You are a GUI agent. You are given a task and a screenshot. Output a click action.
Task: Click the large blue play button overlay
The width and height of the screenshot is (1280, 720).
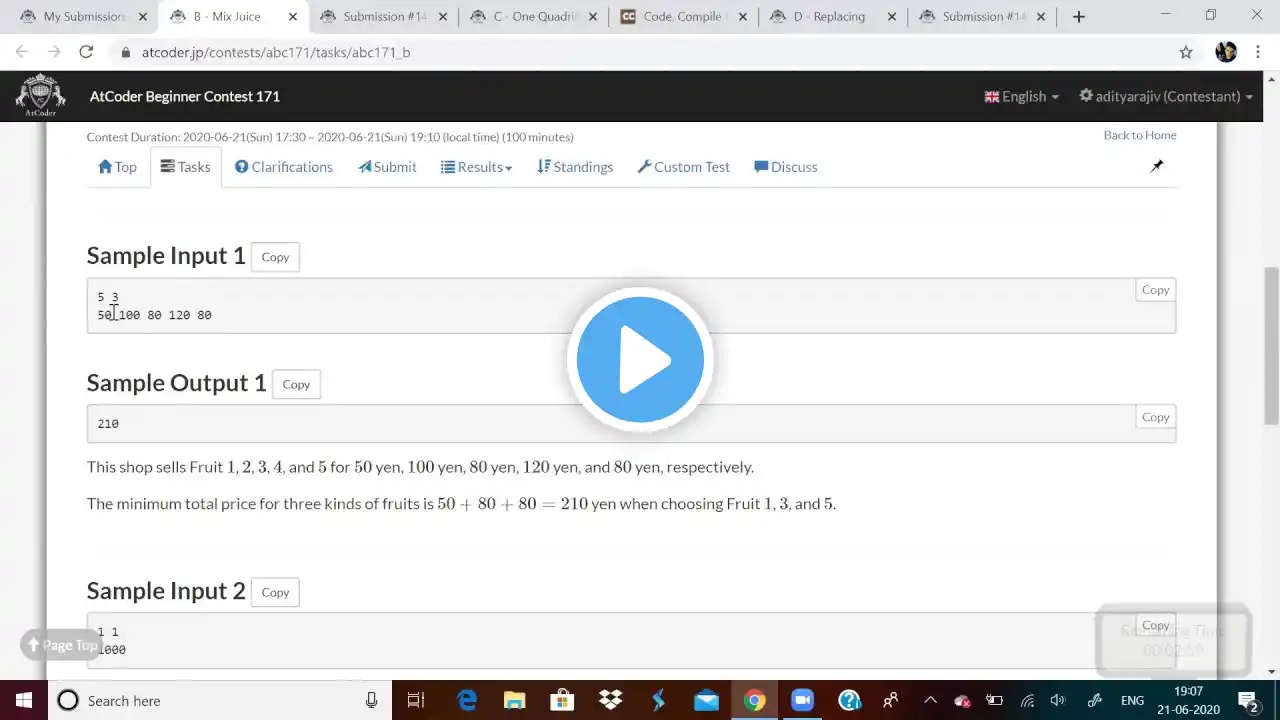pos(640,360)
